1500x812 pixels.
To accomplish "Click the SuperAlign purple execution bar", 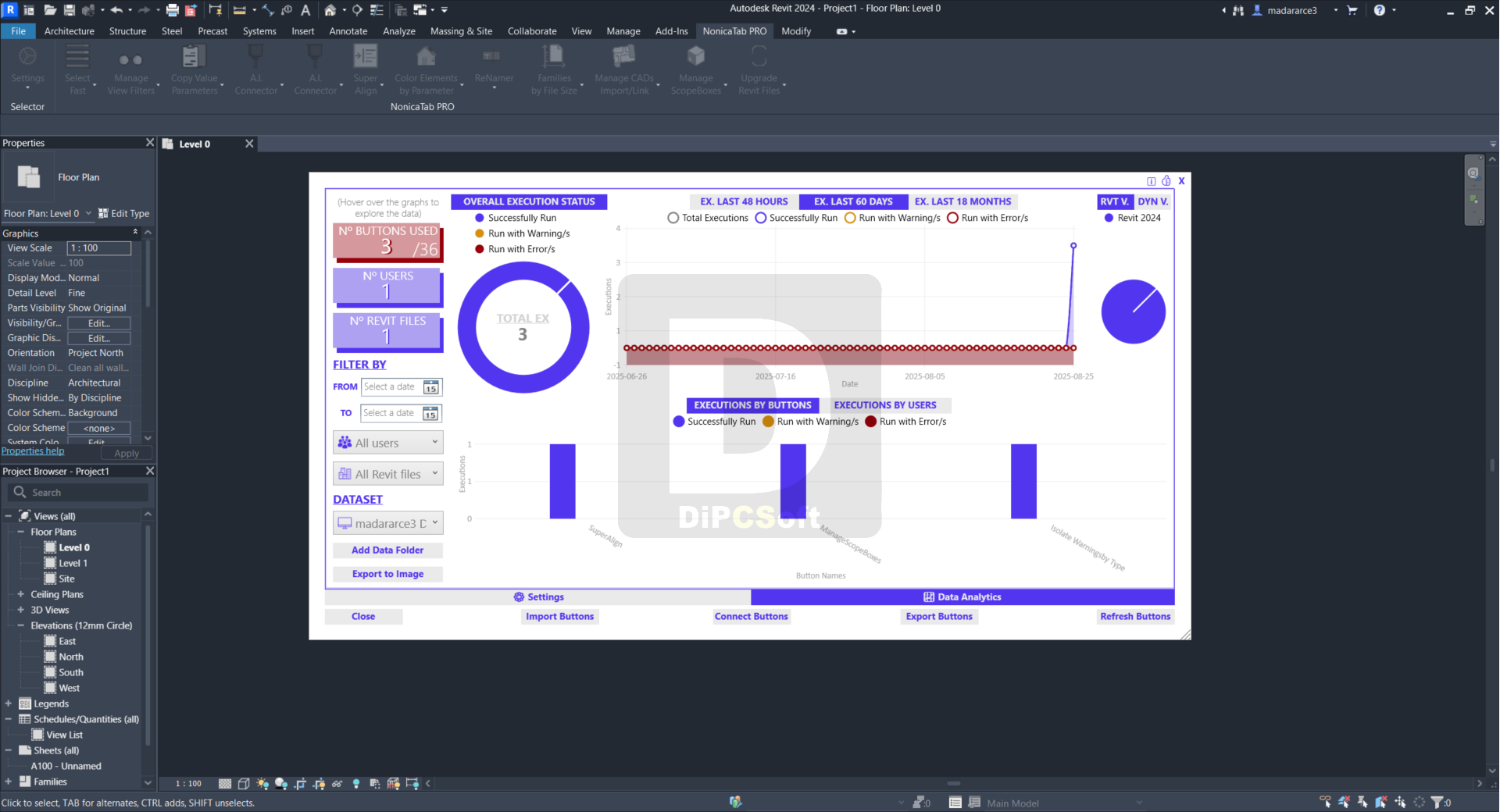I will (x=562, y=481).
